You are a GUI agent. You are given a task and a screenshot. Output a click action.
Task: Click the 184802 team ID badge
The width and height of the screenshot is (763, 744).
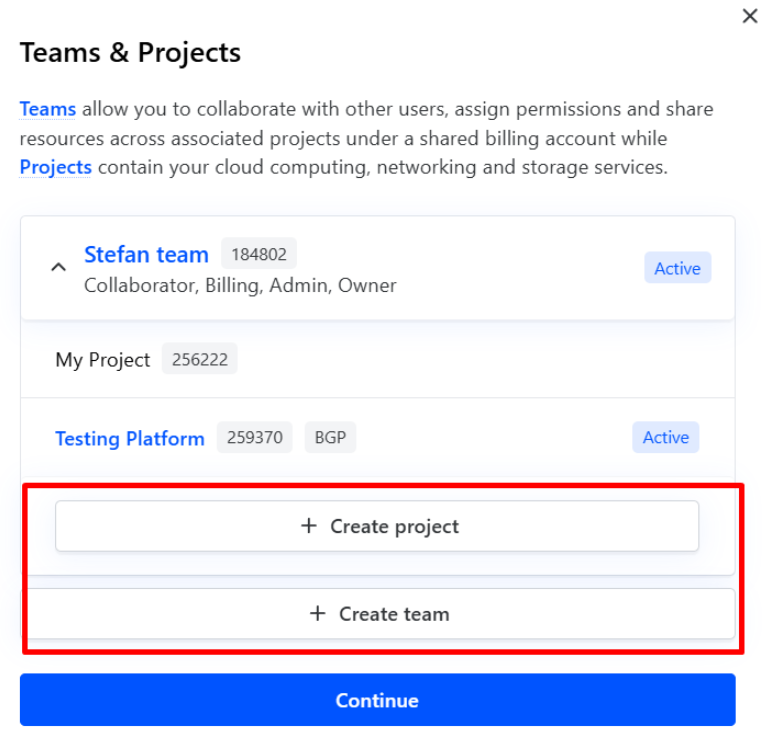[x=259, y=254]
